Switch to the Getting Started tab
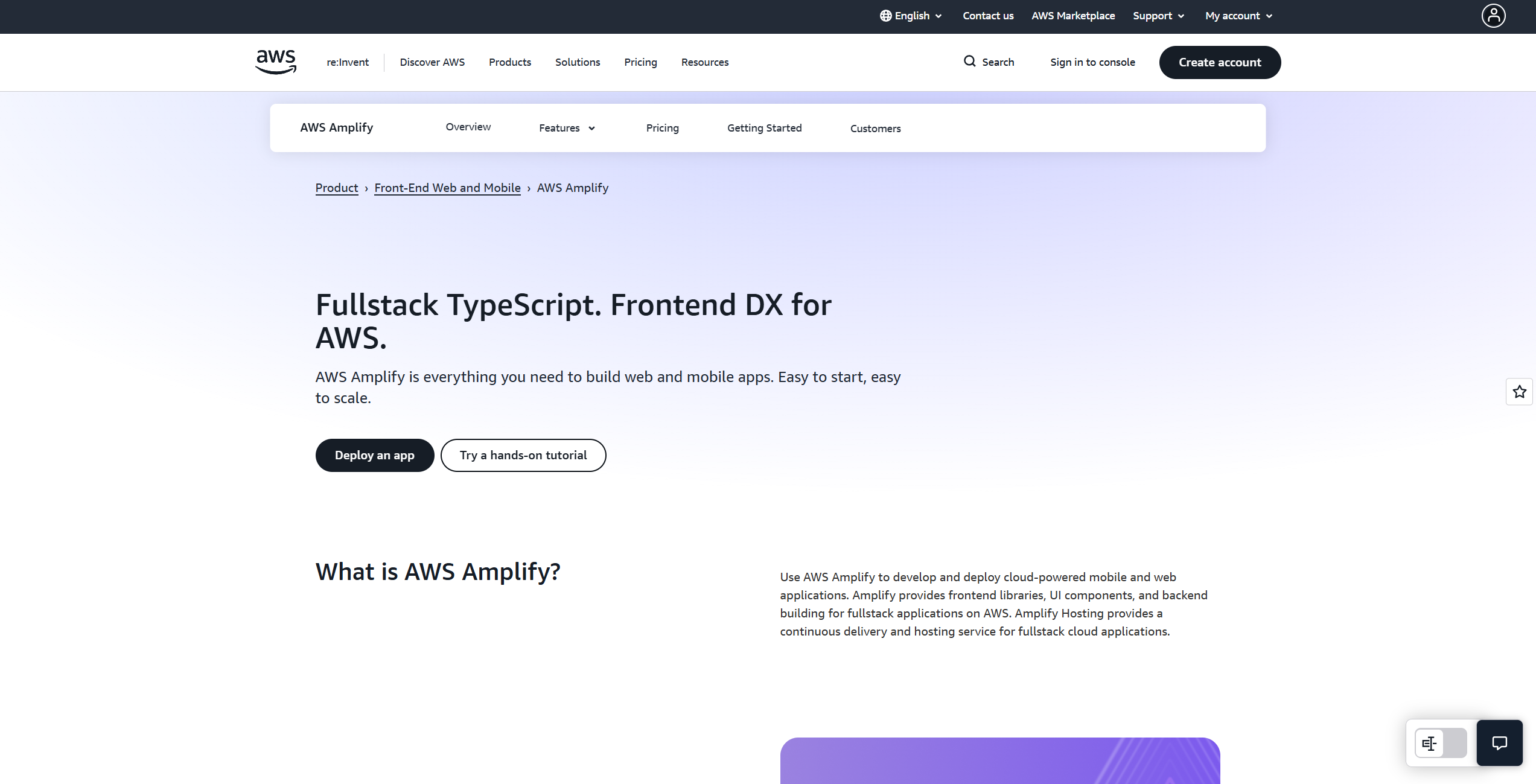 click(764, 128)
